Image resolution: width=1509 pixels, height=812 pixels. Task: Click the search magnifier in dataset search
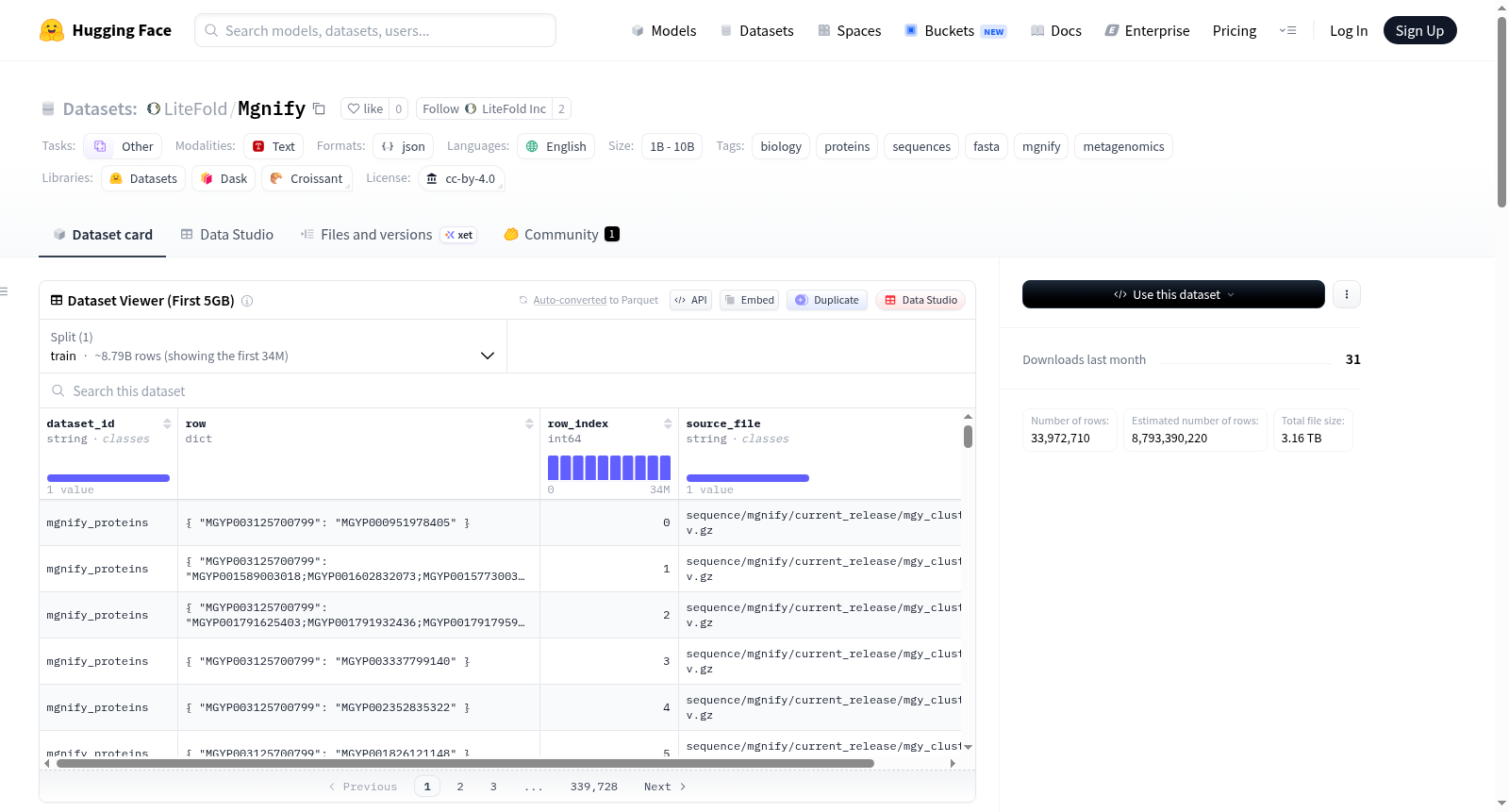click(58, 390)
